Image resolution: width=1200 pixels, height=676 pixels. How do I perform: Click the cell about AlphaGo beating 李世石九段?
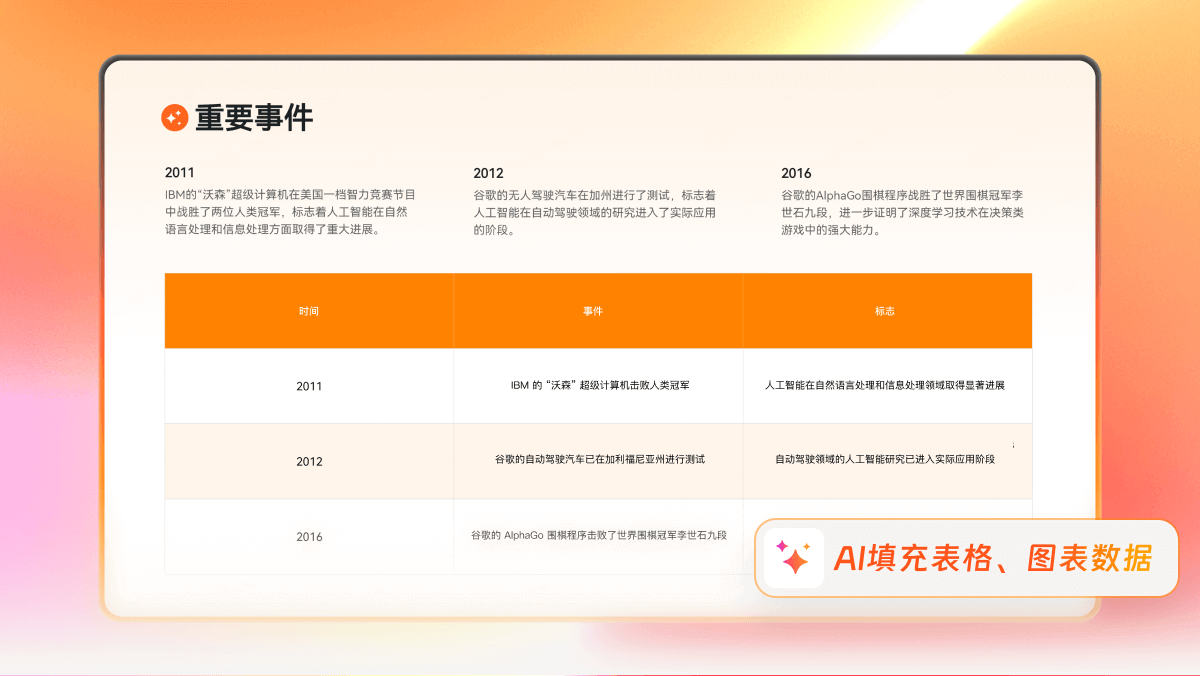598,537
